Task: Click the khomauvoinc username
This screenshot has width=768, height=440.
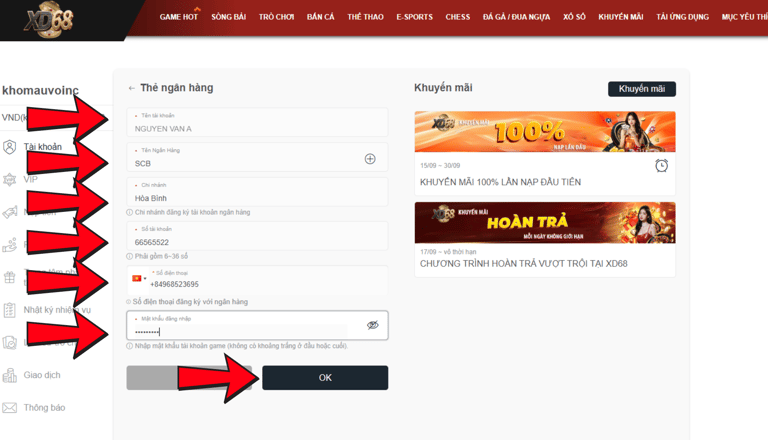Action: coord(40,91)
